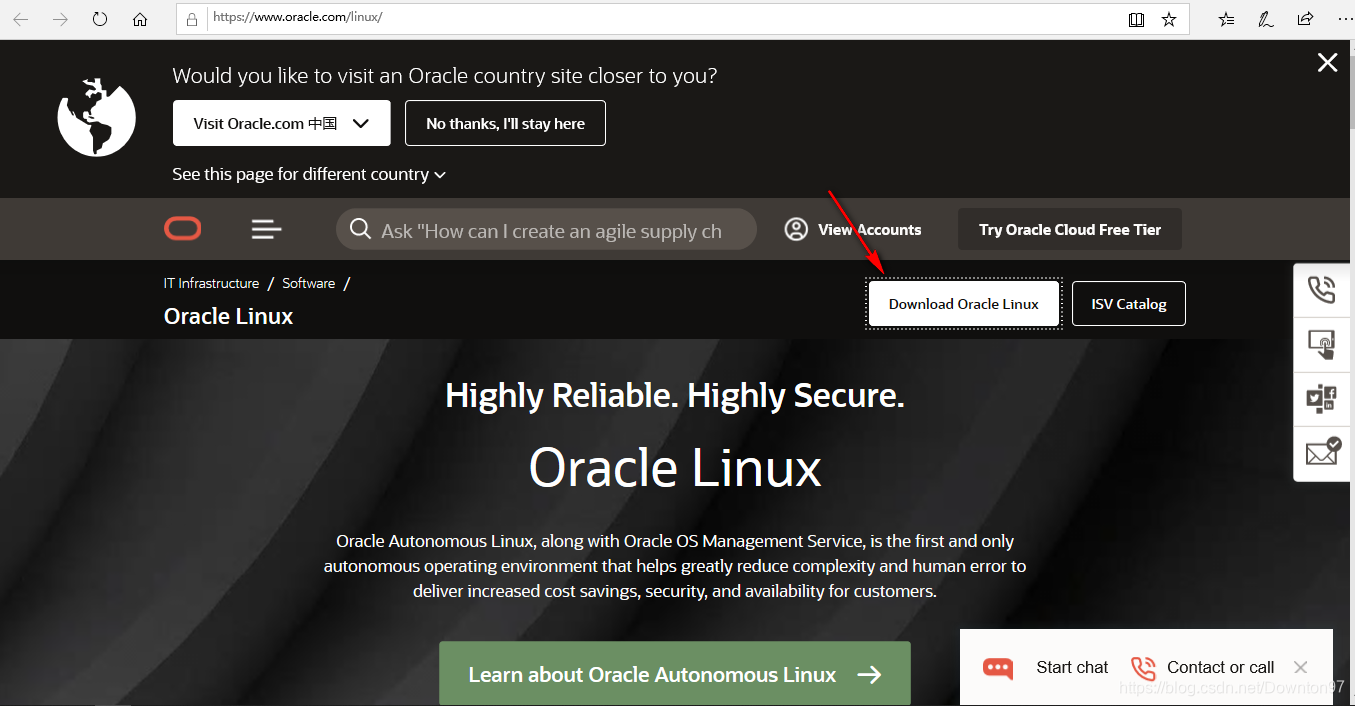Click the browser address bar URL

pos(298,18)
